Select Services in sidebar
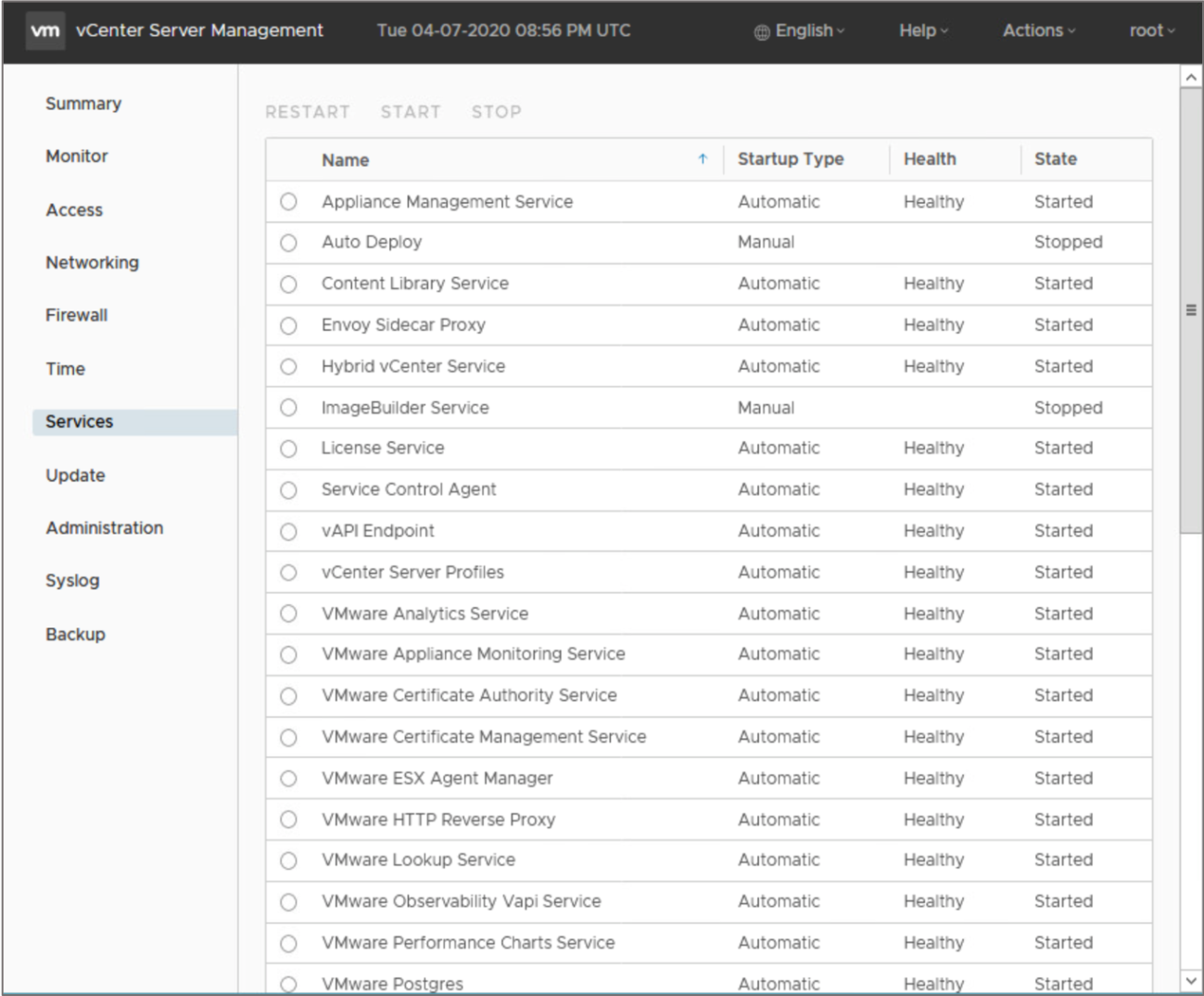Image resolution: width=1204 pixels, height=996 pixels. pyautogui.click(x=135, y=422)
